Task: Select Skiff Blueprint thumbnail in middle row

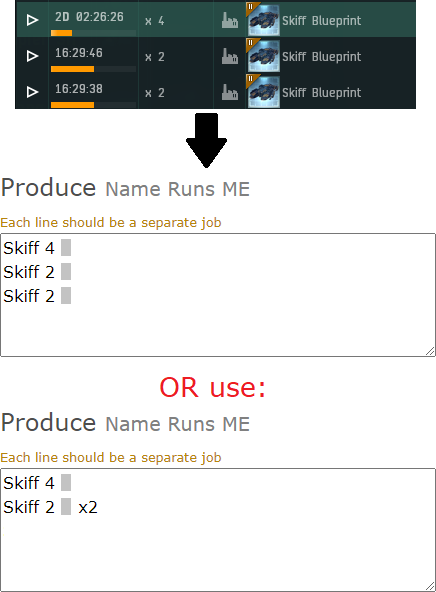Action: (x=263, y=56)
